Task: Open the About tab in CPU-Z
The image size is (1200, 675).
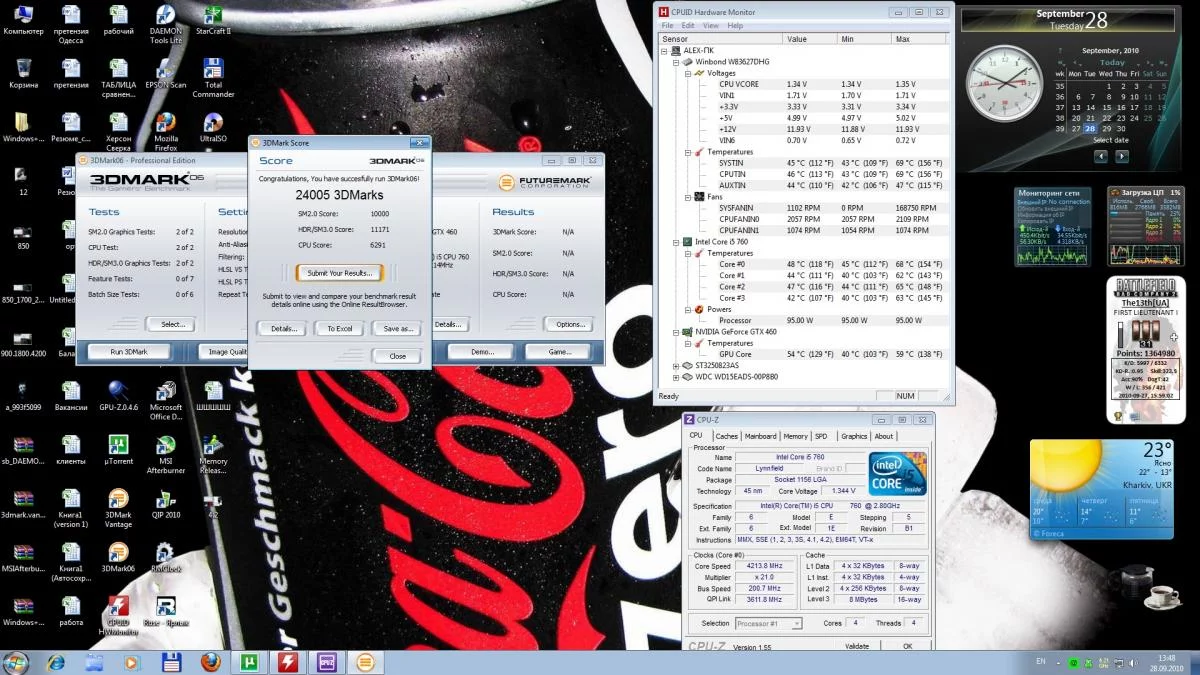Action: tap(884, 436)
